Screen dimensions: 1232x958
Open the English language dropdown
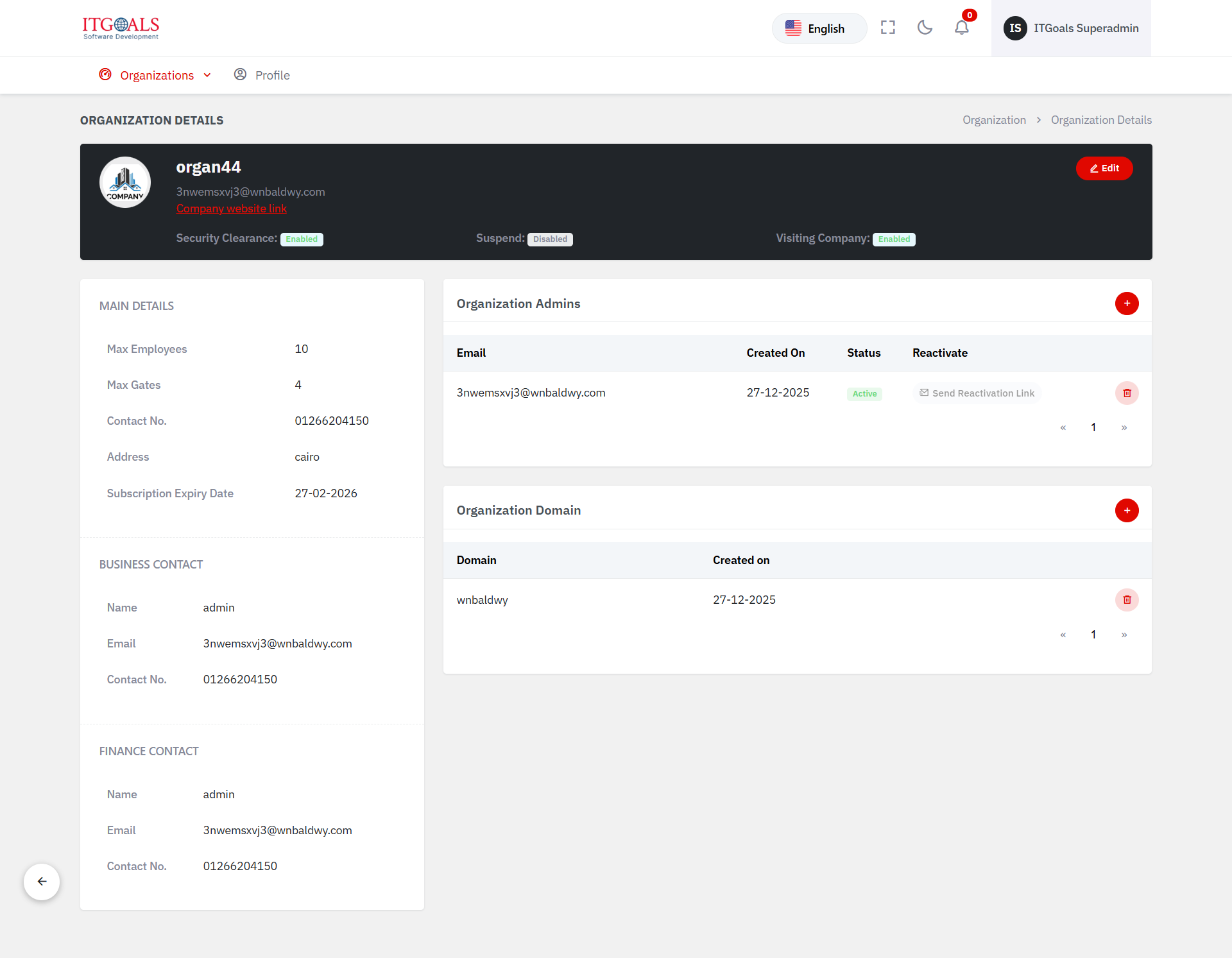pos(819,28)
